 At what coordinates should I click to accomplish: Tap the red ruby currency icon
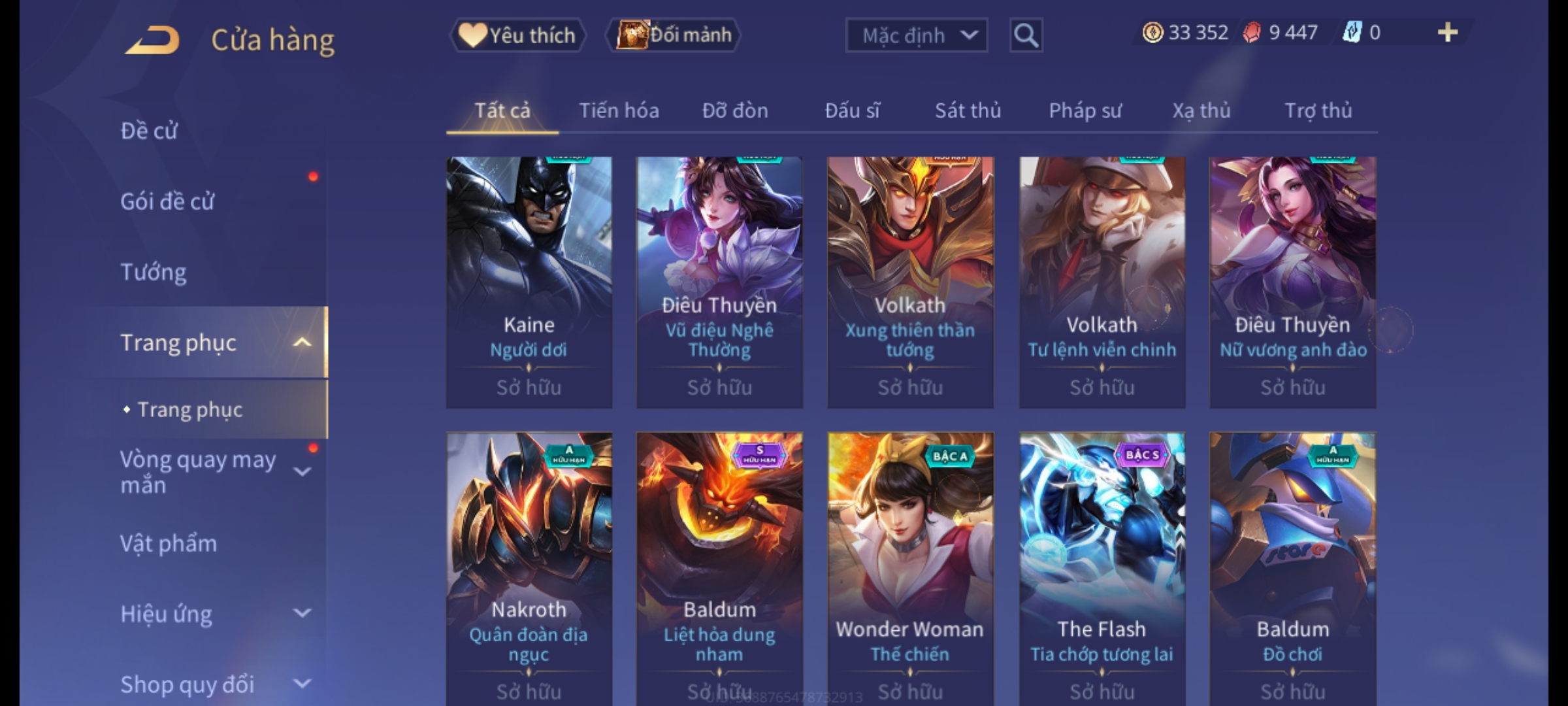pyautogui.click(x=1252, y=32)
